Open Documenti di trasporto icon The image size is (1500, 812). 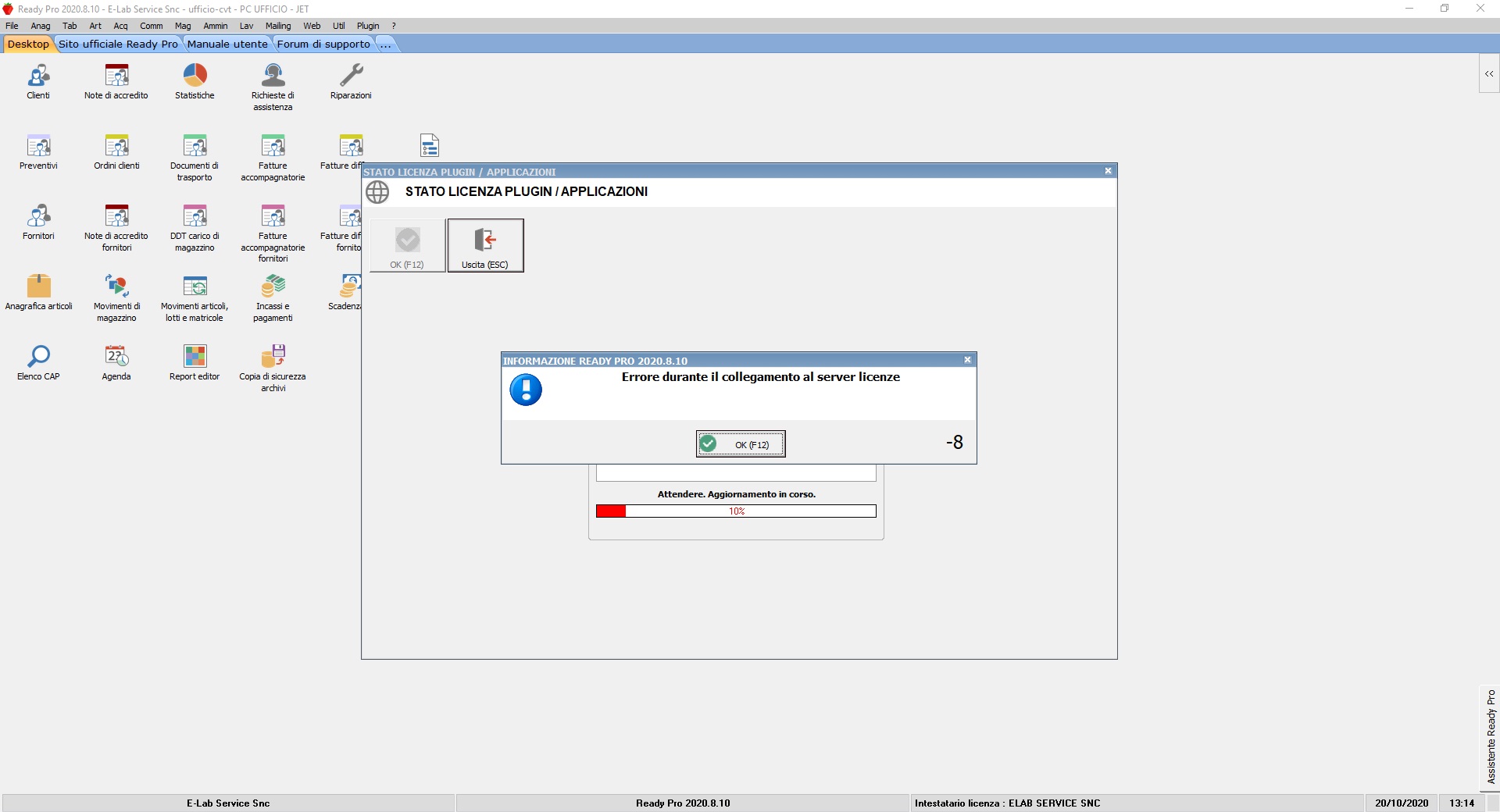point(195,157)
